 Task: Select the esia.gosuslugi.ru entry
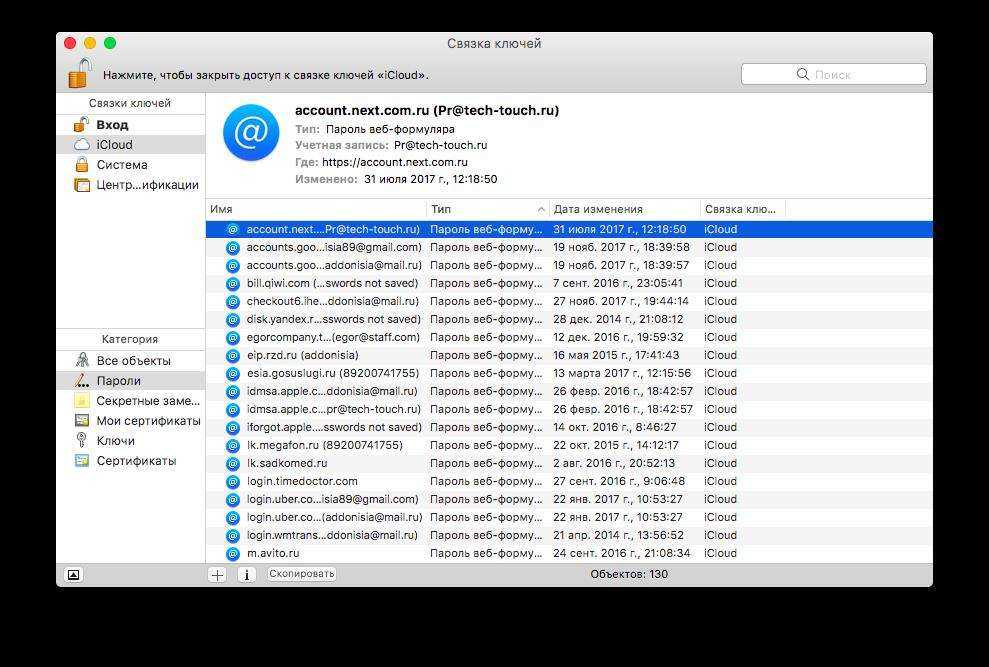pyautogui.click(x=569, y=373)
